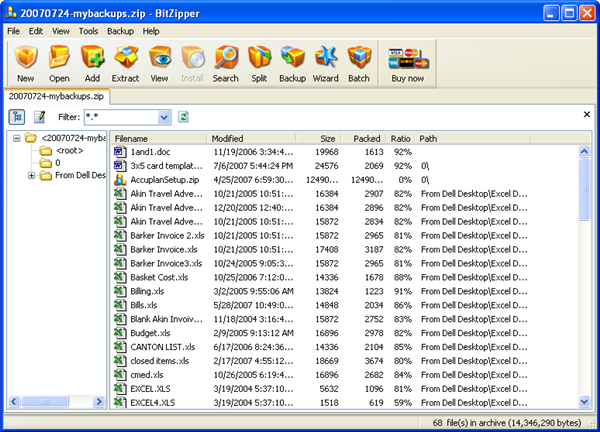Close the archive pane with the X

tap(587, 114)
